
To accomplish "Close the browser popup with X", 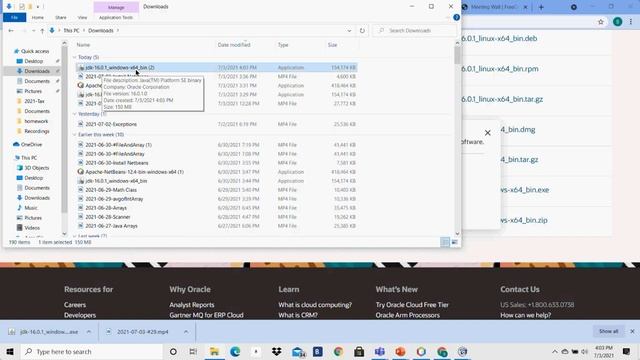I will (487, 133).
